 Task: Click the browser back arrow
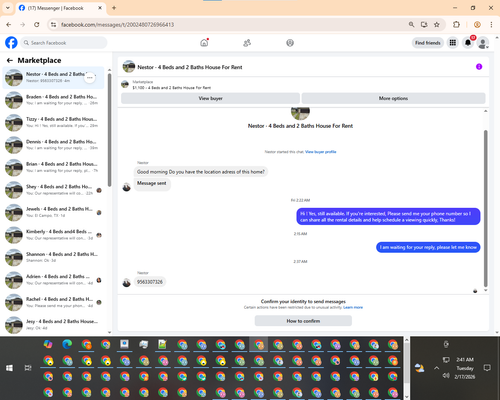pyautogui.click(x=9, y=24)
